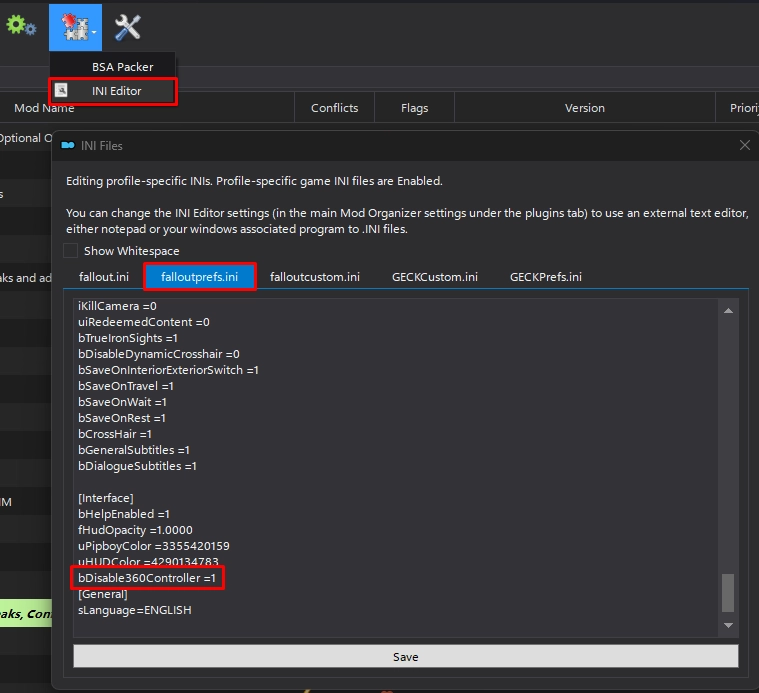
Task: Click the bHelpEnabled =1 line
Action: click(124, 513)
